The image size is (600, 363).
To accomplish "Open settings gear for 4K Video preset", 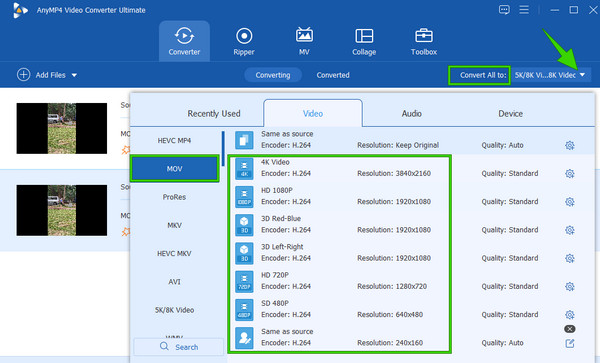I will (570, 174).
